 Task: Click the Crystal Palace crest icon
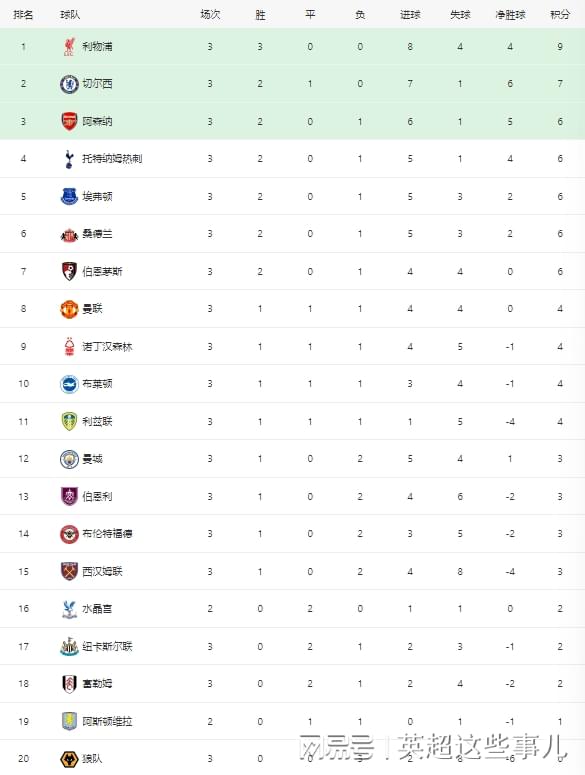coord(69,609)
